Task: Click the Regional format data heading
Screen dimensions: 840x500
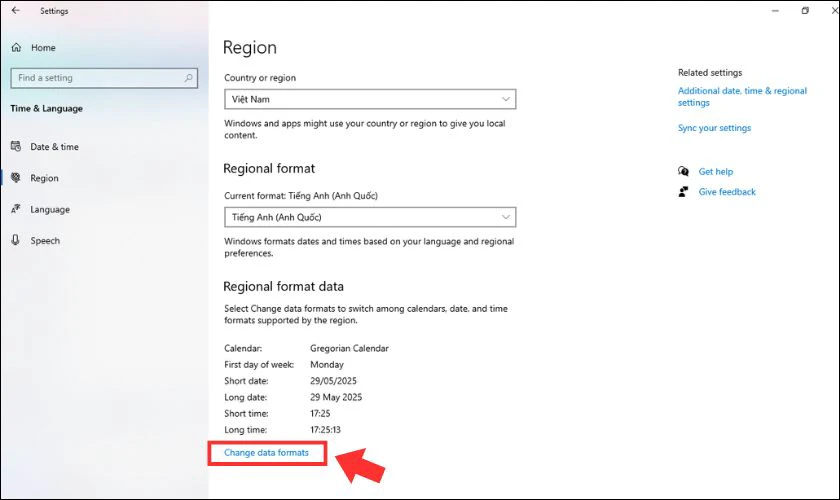Action: click(x=283, y=287)
